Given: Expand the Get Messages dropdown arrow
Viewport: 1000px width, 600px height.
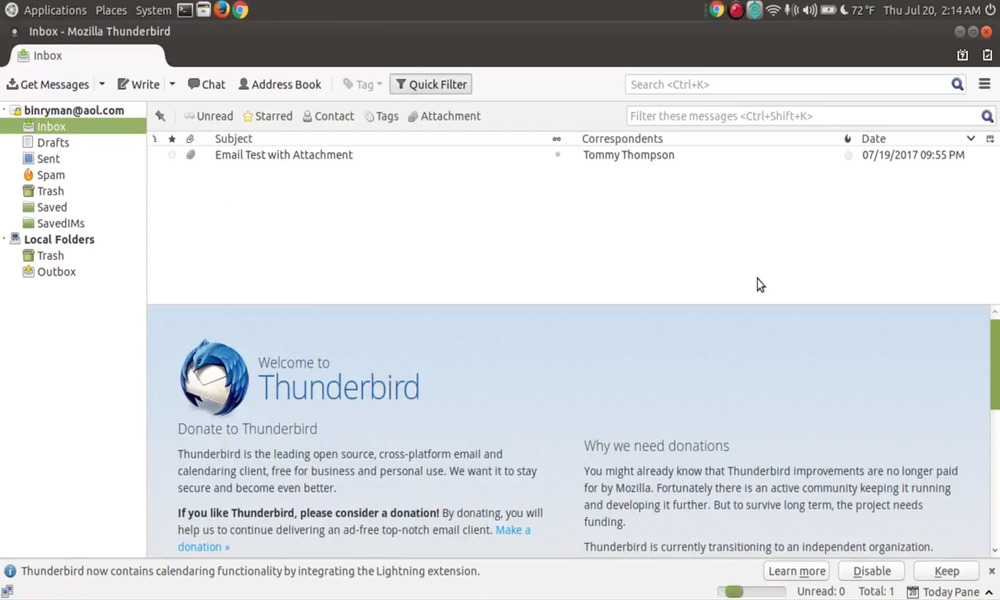Looking at the screenshot, I should coord(102,85).
